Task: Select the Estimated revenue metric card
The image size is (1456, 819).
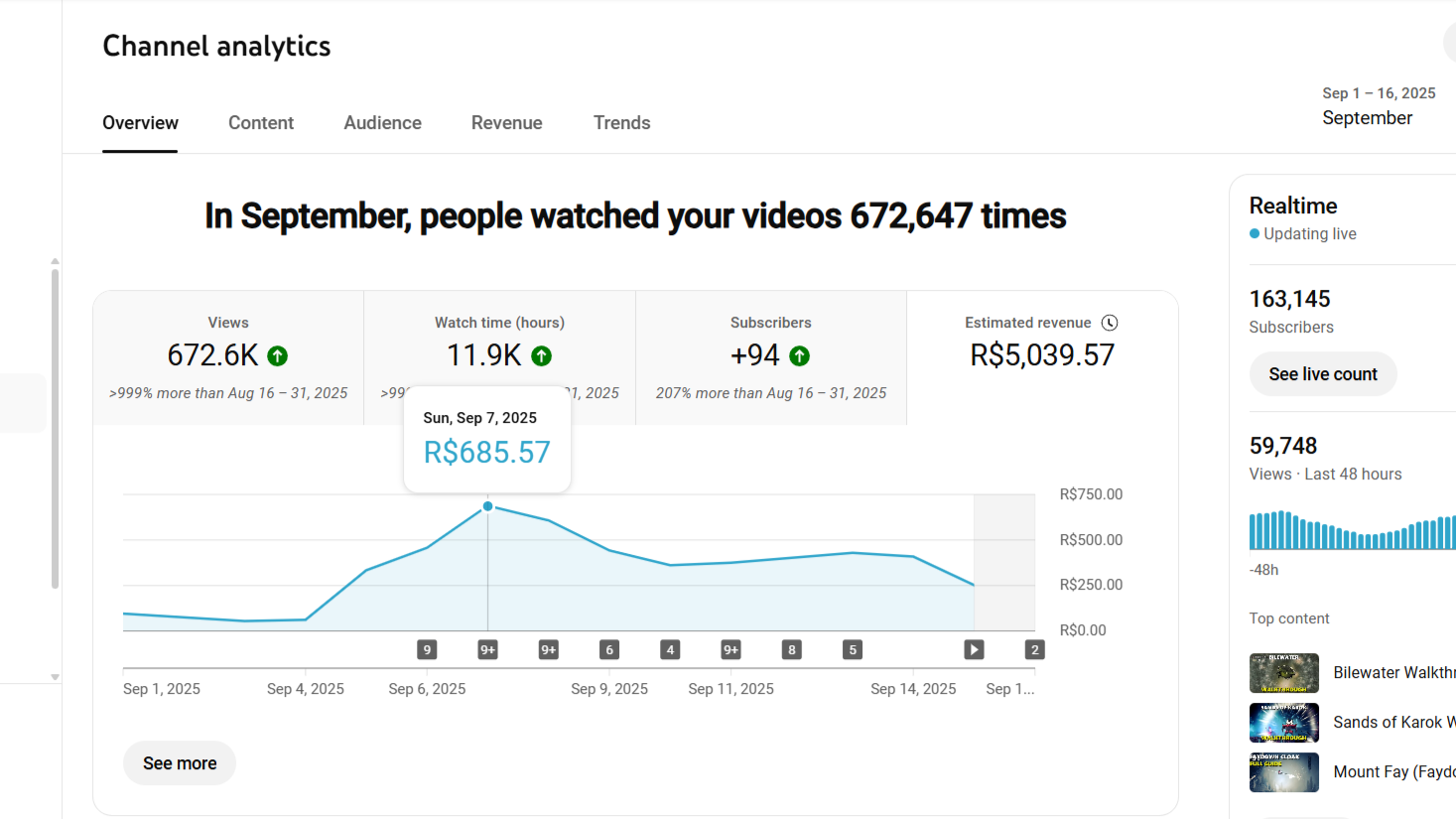Action: pyautogui.click(x=1042, y=357)
